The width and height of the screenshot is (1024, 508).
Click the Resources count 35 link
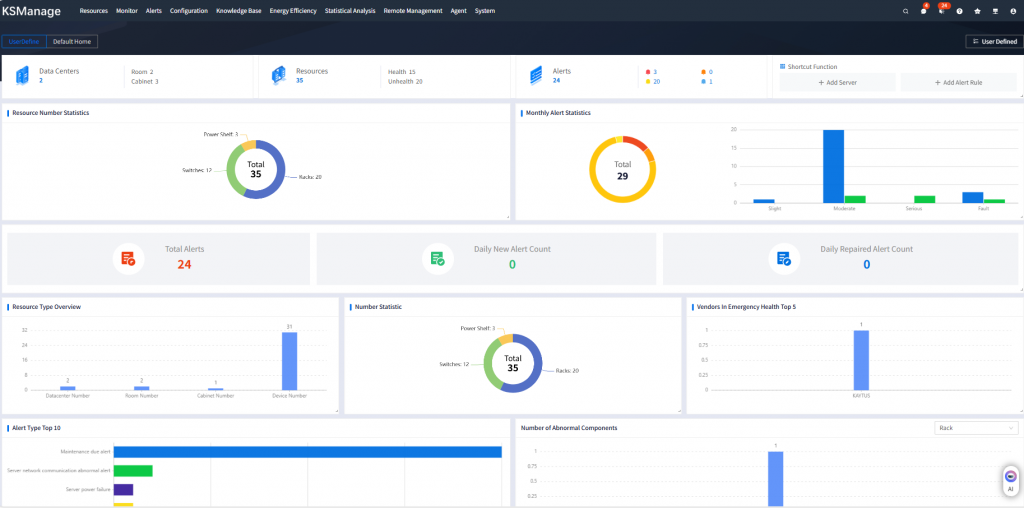(299, 80)
